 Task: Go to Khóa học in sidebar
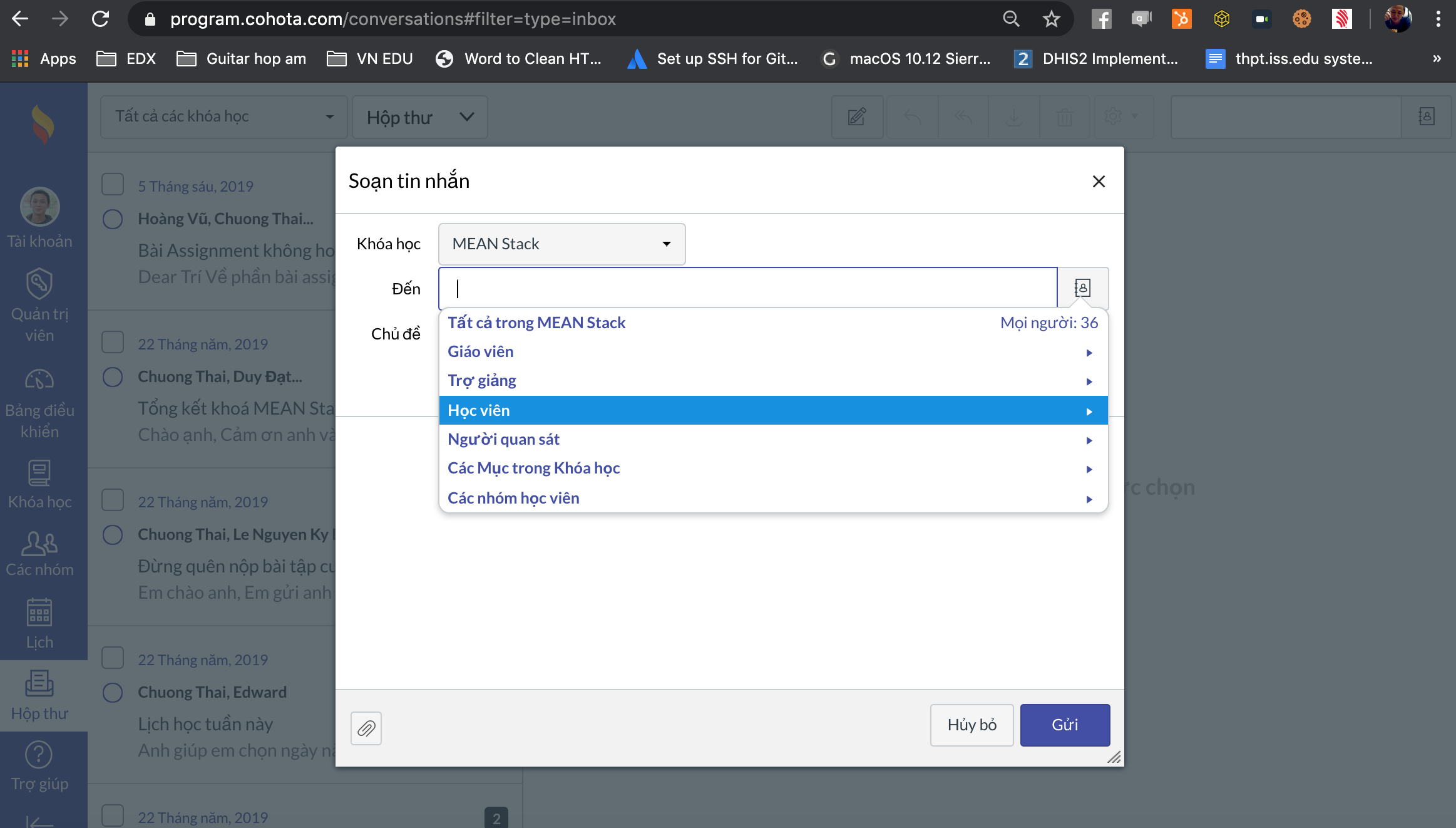coord(40,485)
